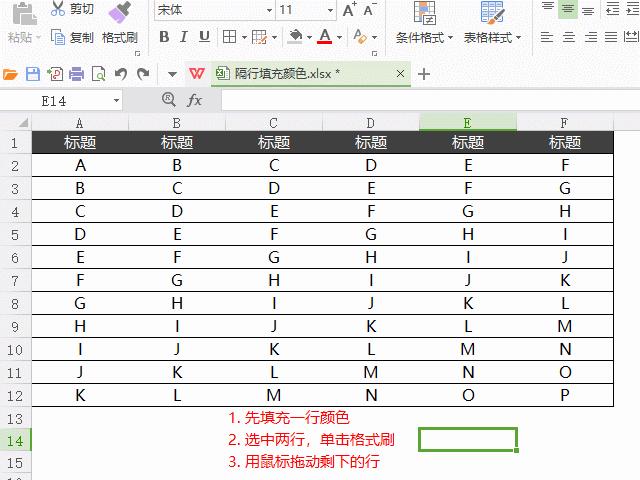Expand the font group dialog launcher

(374, 53)
